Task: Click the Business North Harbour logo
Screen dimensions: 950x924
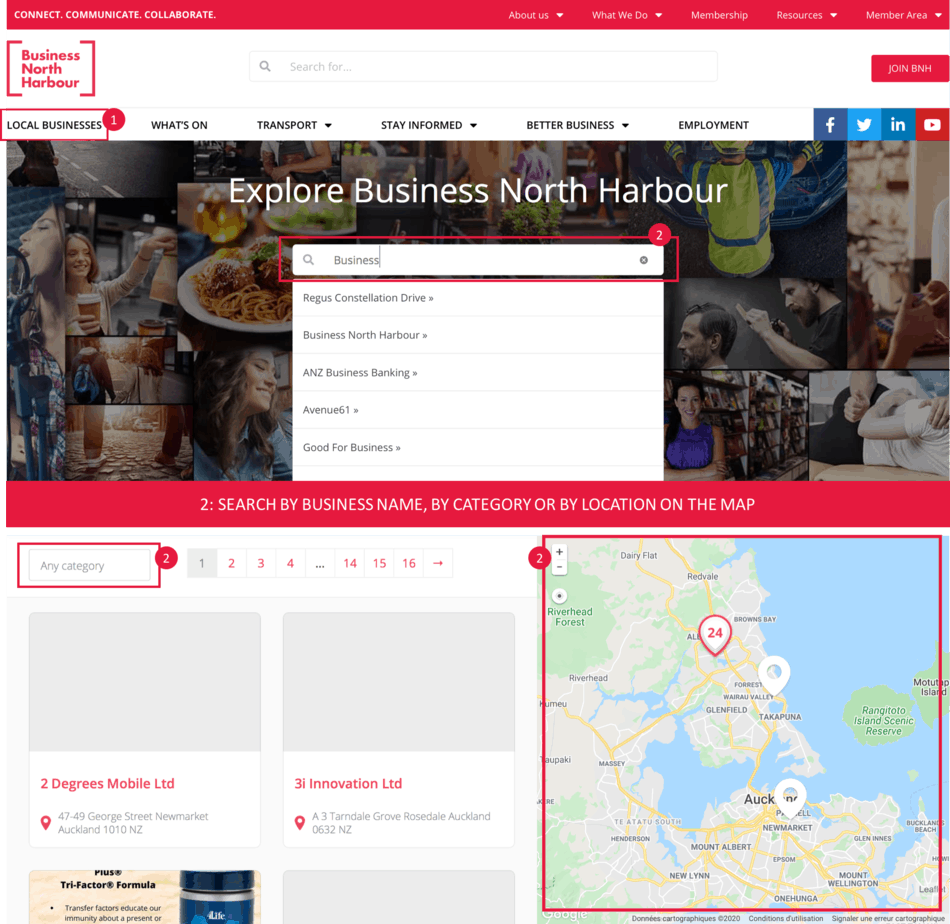Action: tap(51, 68)
